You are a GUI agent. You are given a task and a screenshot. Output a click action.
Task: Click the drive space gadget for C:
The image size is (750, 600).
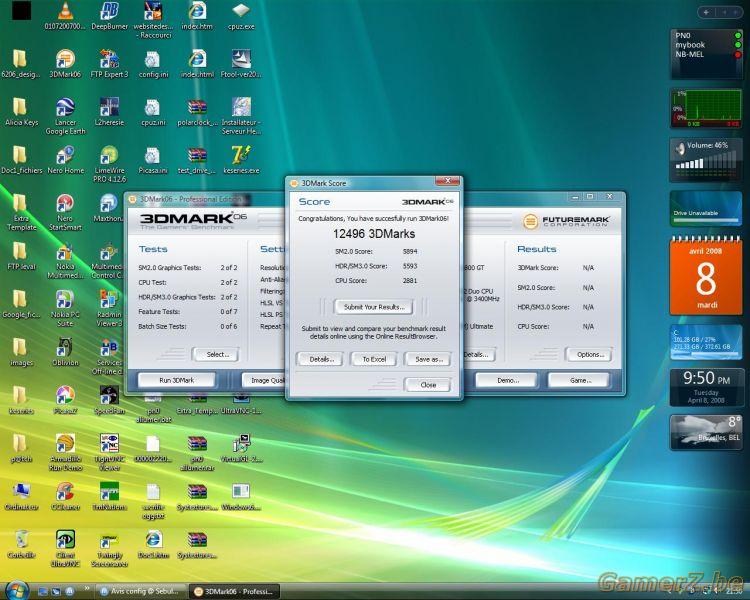706,342
